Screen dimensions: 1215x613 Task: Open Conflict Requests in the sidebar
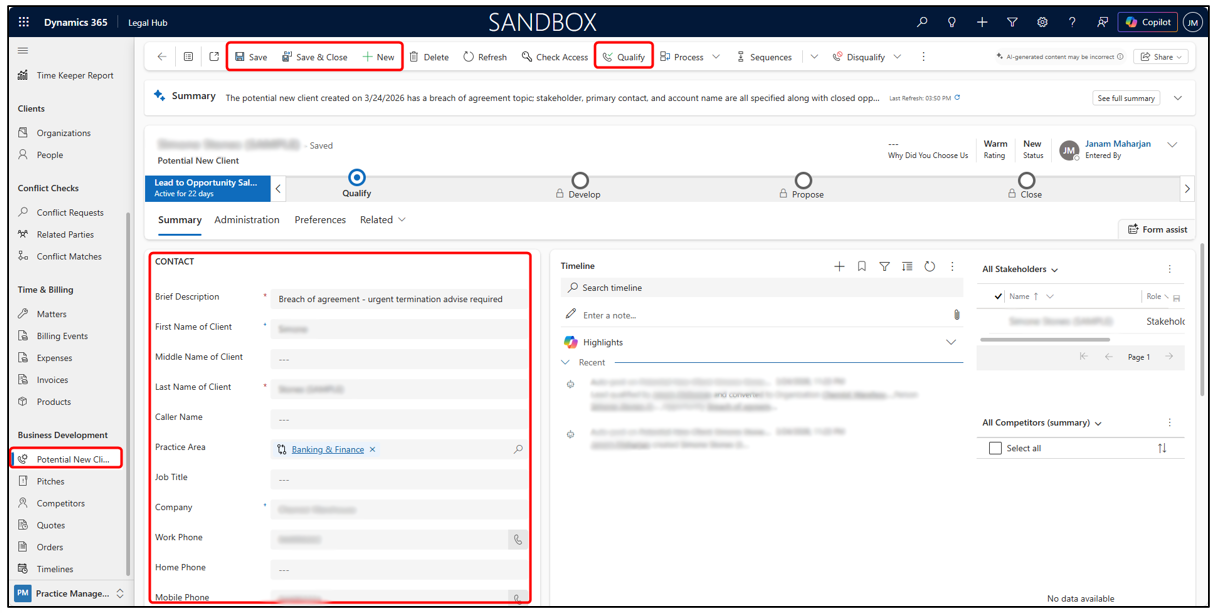(x=70, y=212)
